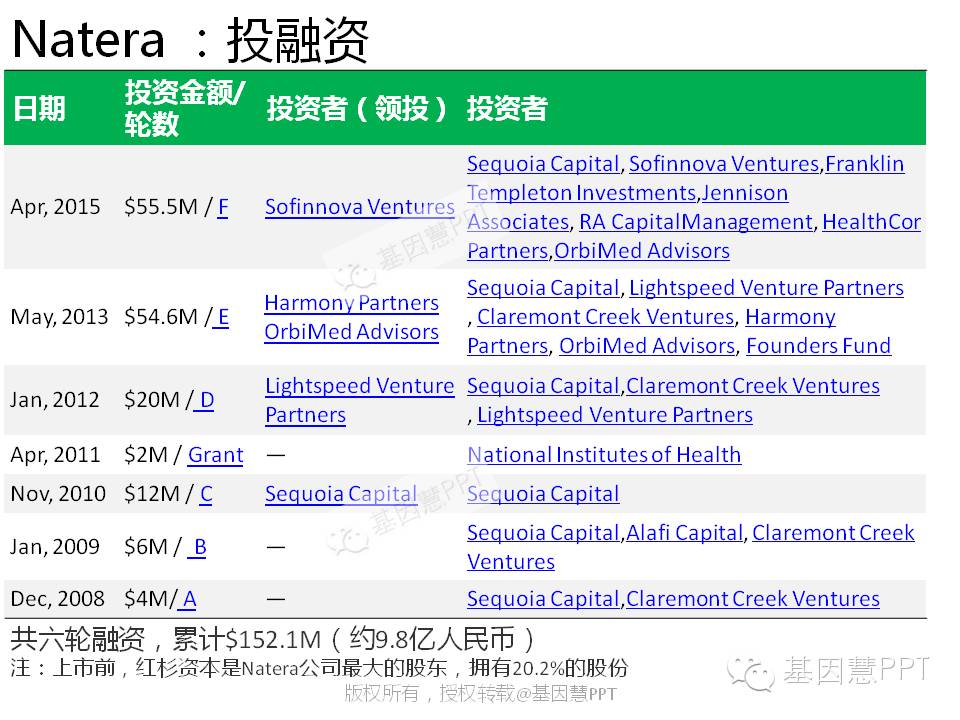Open the Series E round link

tap(222, 317)
